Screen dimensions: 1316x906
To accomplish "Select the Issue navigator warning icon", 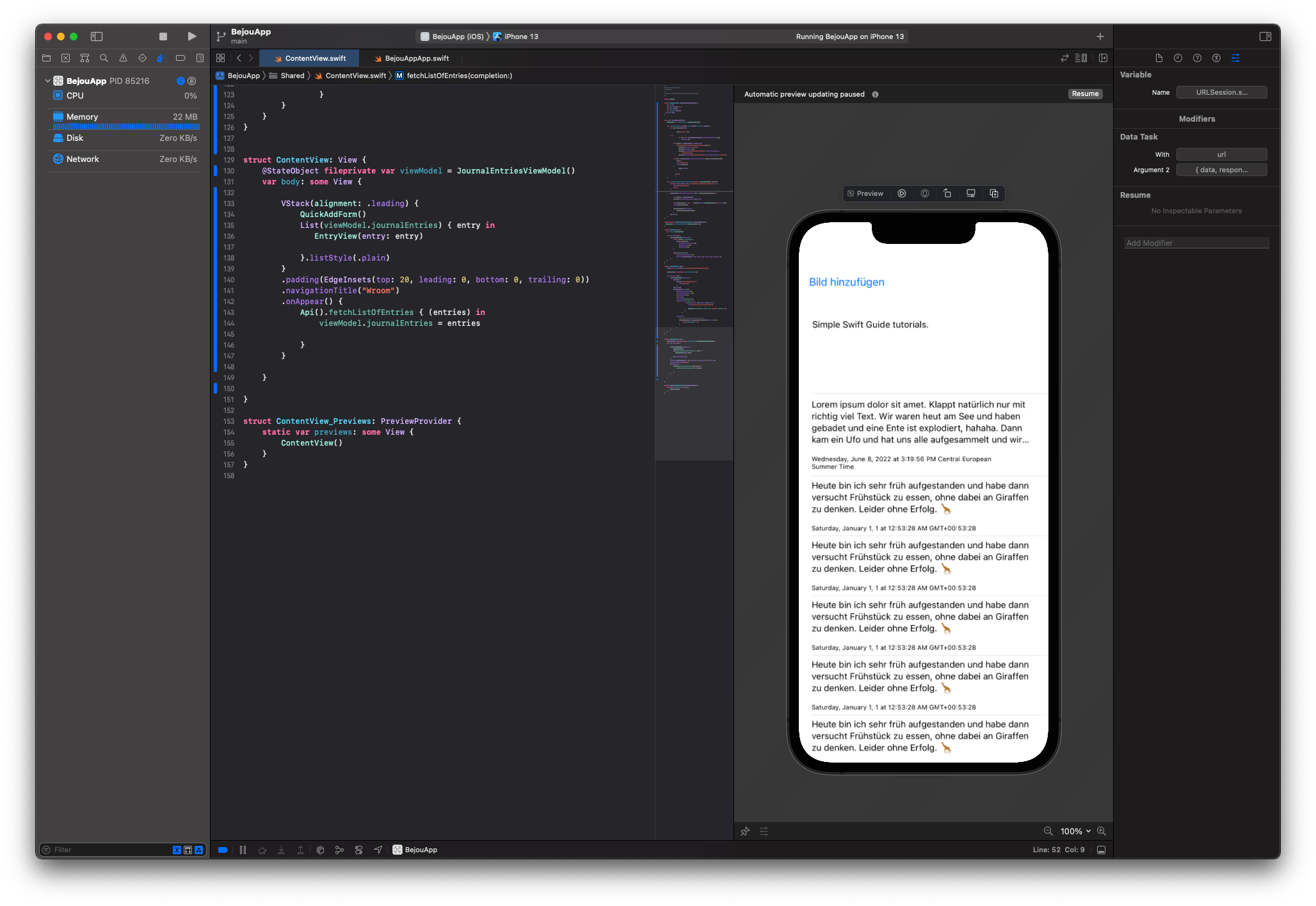I will (123, 58).
